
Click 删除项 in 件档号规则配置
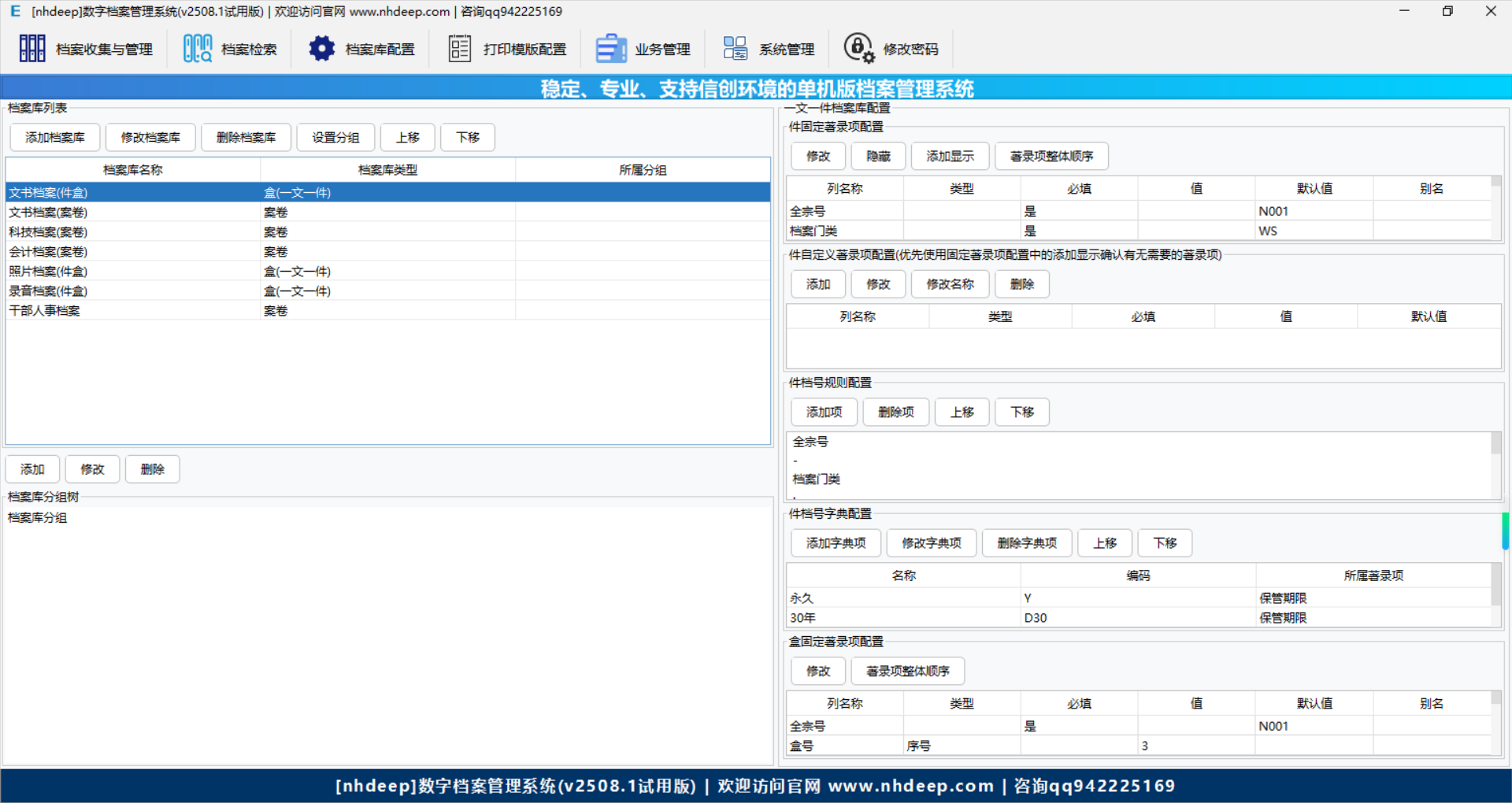tap(896, 413)
